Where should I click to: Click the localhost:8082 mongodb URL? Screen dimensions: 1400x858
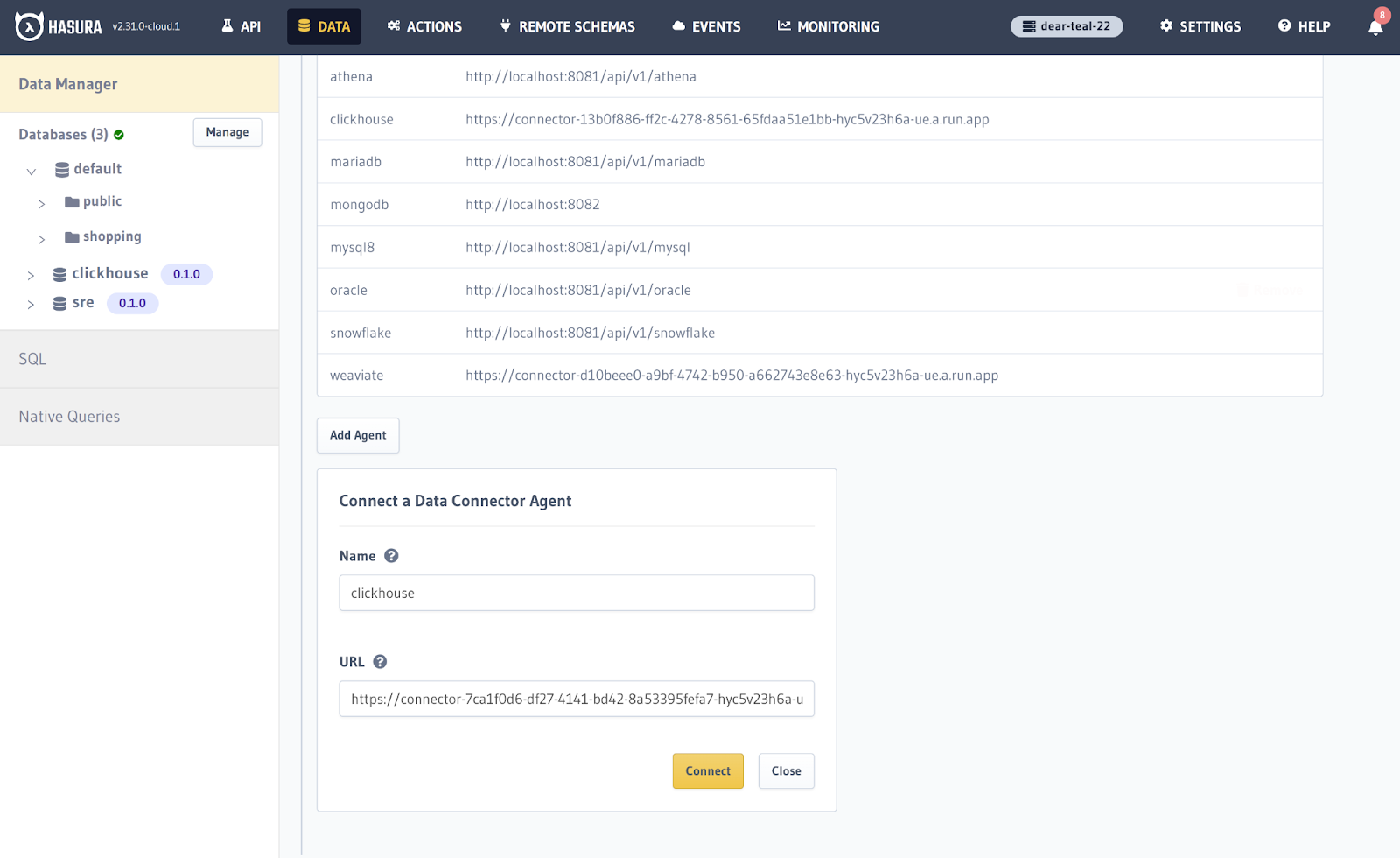point(533,205)
